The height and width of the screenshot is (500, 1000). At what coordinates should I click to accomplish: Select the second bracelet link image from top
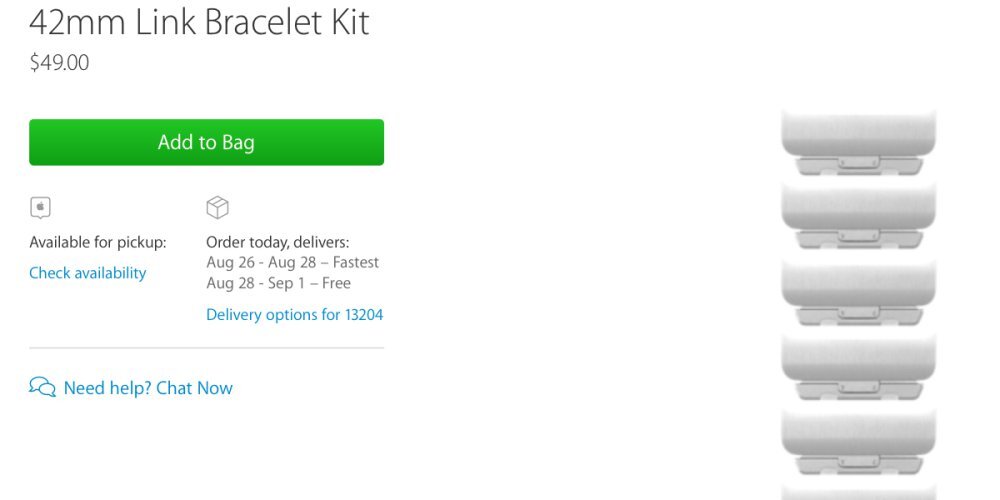pyautogui.click(x=858, y=215)
